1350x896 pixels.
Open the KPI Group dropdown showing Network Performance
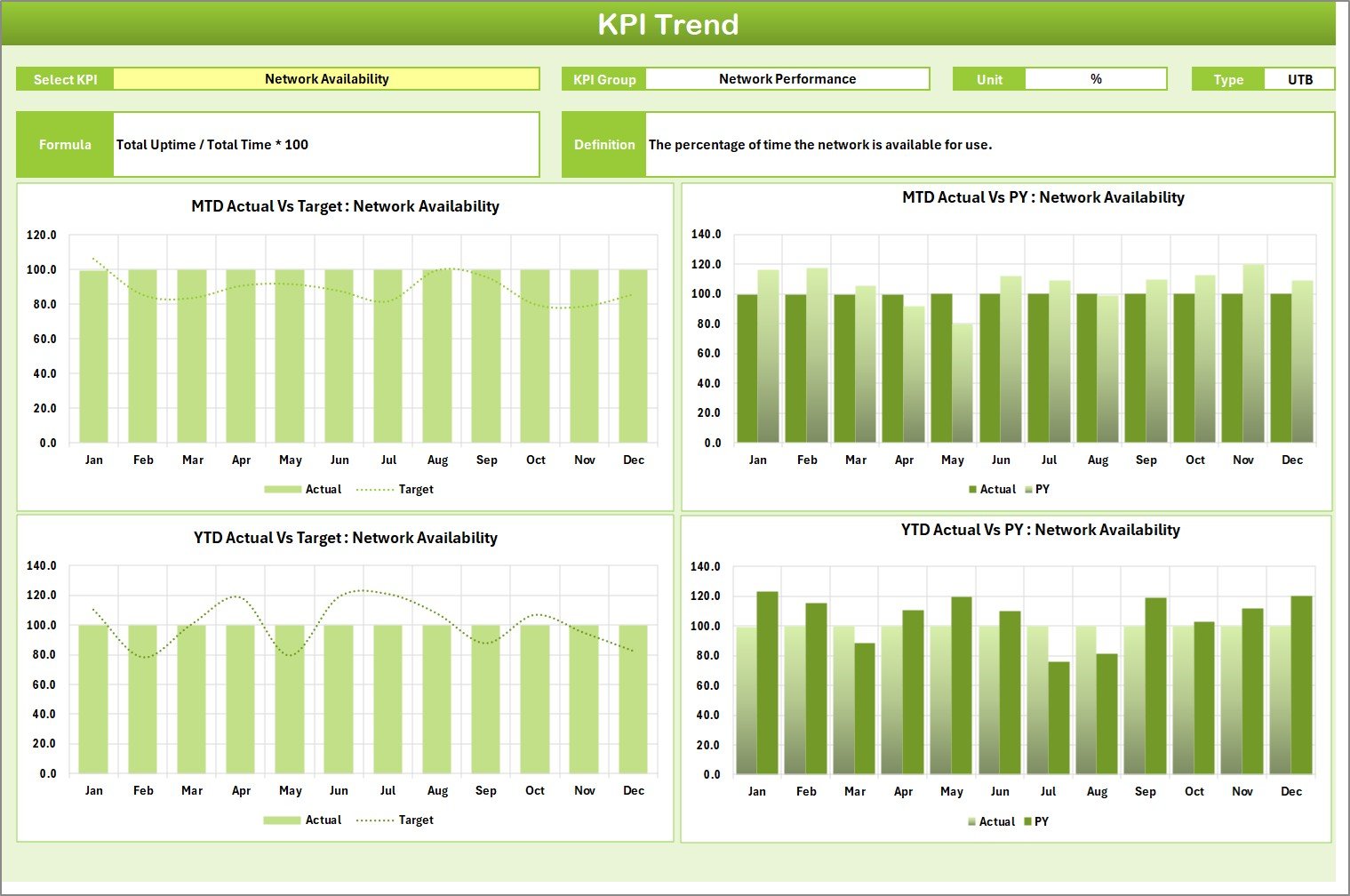click(x=787, y=78)
